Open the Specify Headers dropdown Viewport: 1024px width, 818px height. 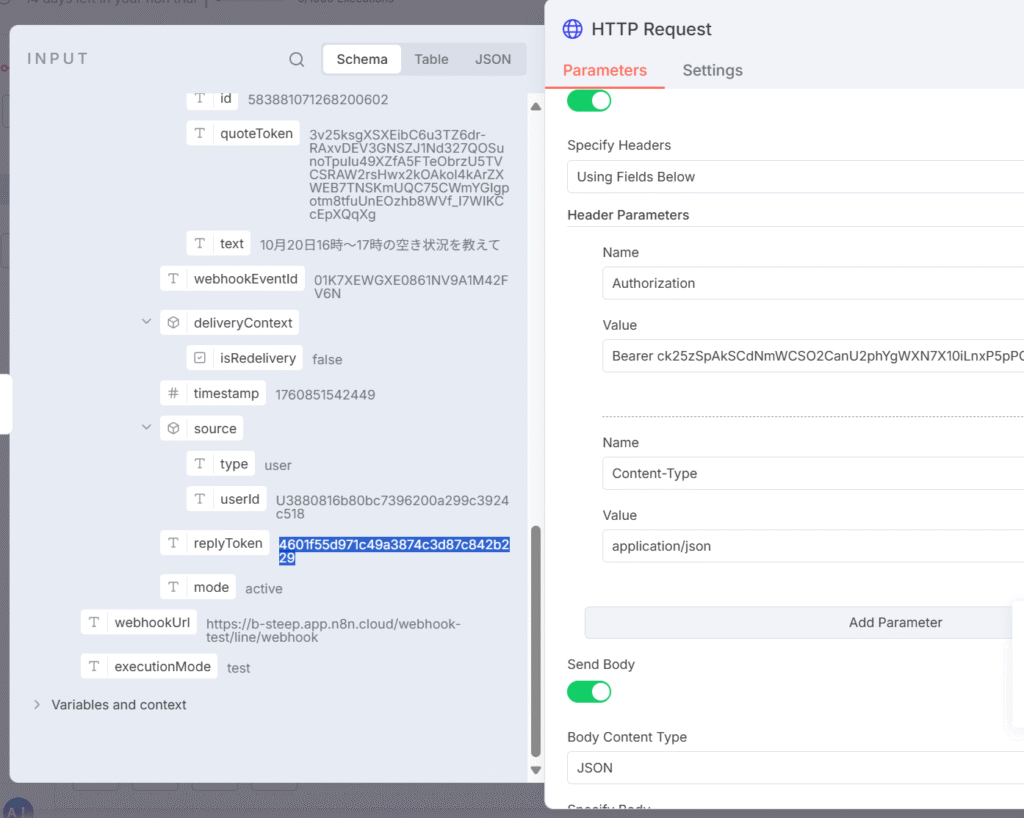pos(795,177)
